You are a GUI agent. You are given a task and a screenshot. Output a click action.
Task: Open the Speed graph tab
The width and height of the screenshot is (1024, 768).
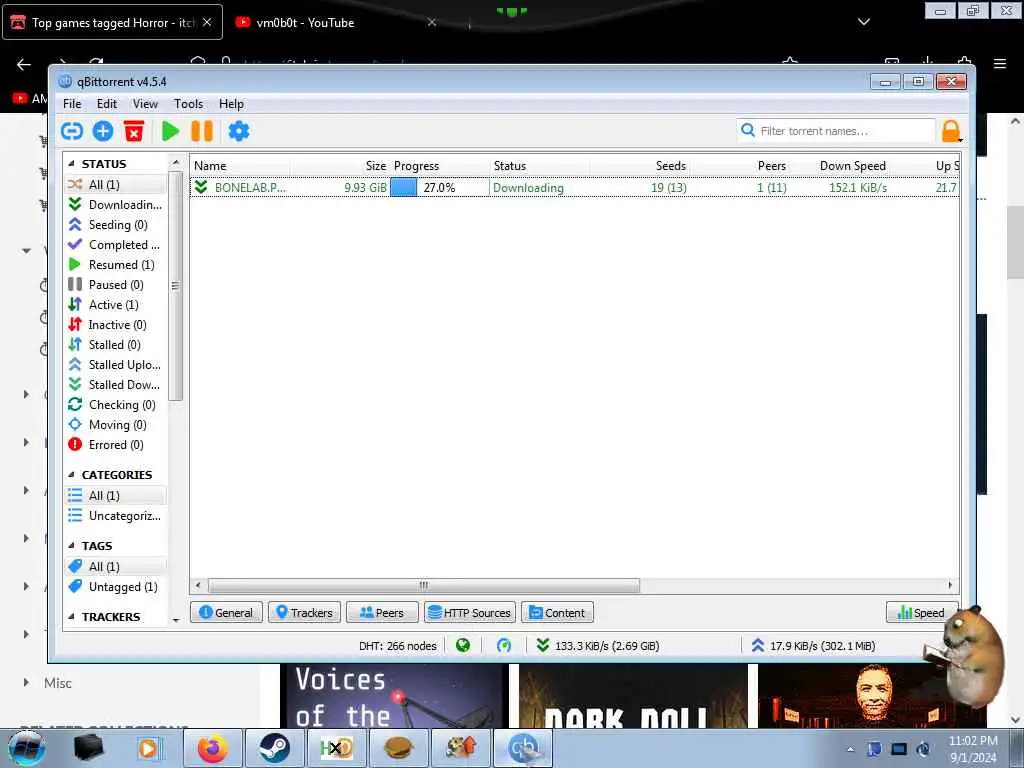(921, 613)
